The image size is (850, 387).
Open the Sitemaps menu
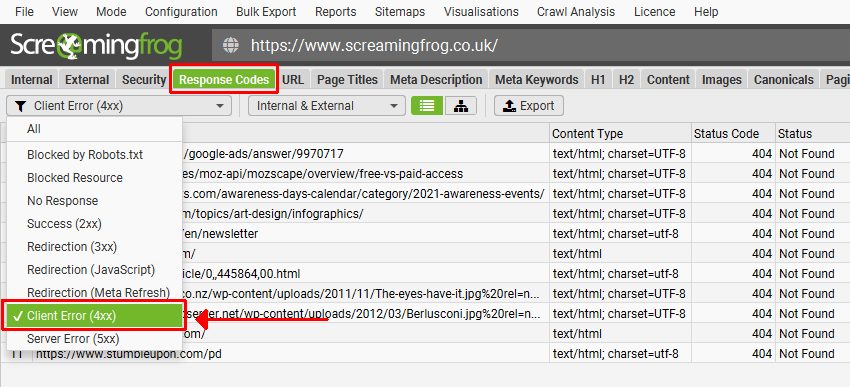click(x=400, y=11)
